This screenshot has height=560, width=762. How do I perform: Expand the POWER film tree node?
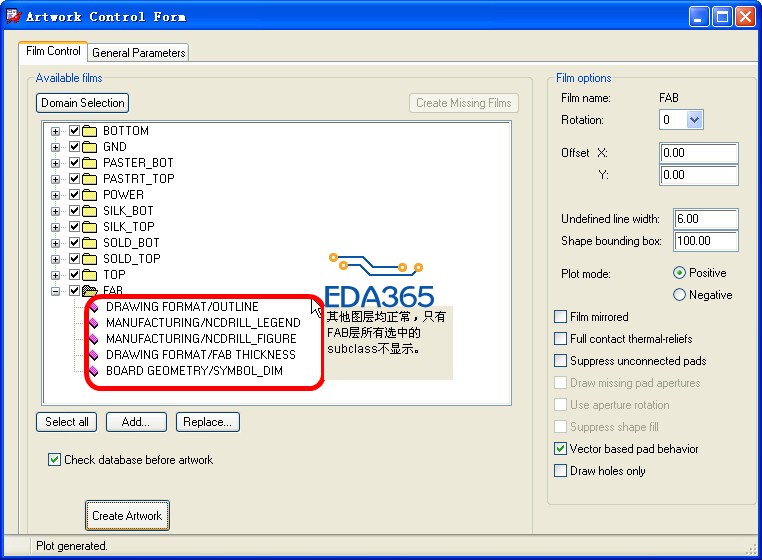[x=55, y=195]
